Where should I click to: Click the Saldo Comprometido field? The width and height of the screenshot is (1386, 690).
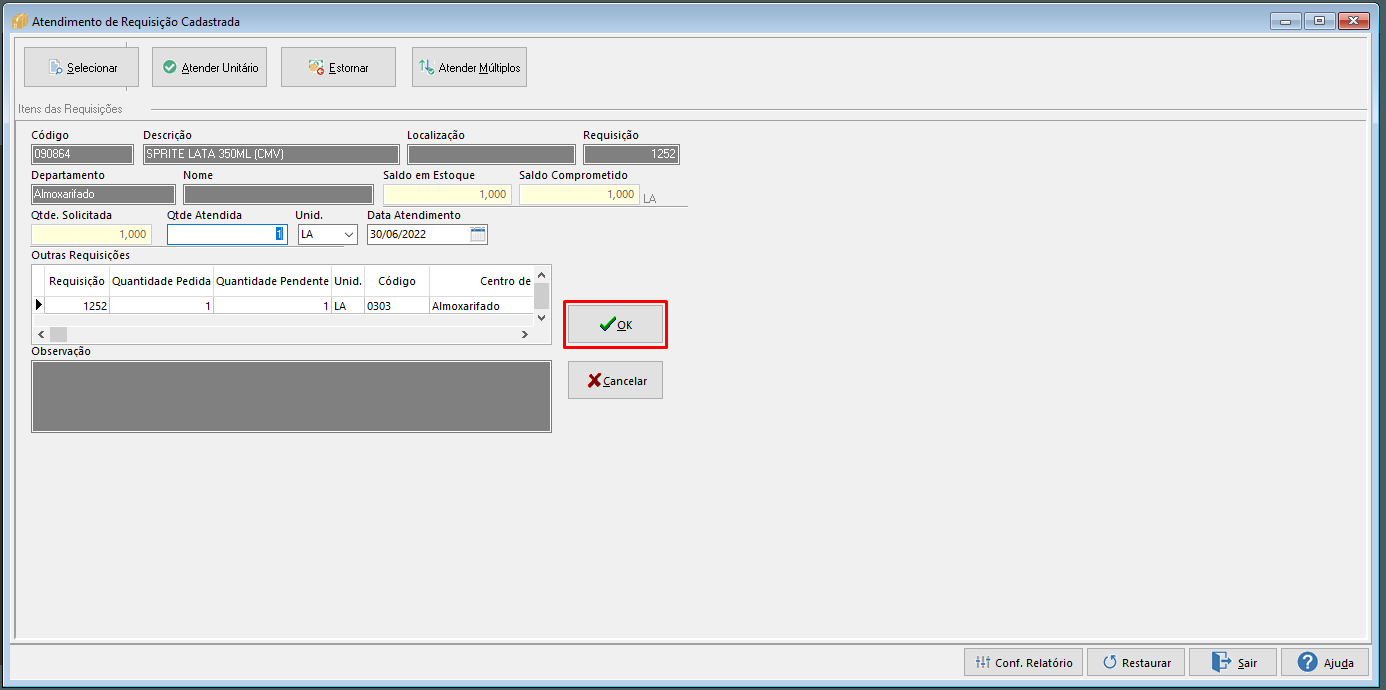pyautogui.click(x=579, y=194)
